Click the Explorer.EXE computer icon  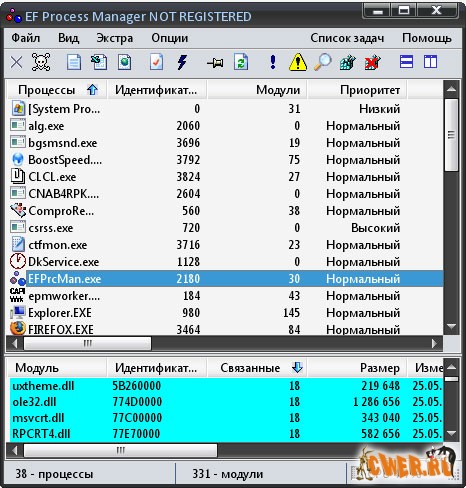point(18,312)
